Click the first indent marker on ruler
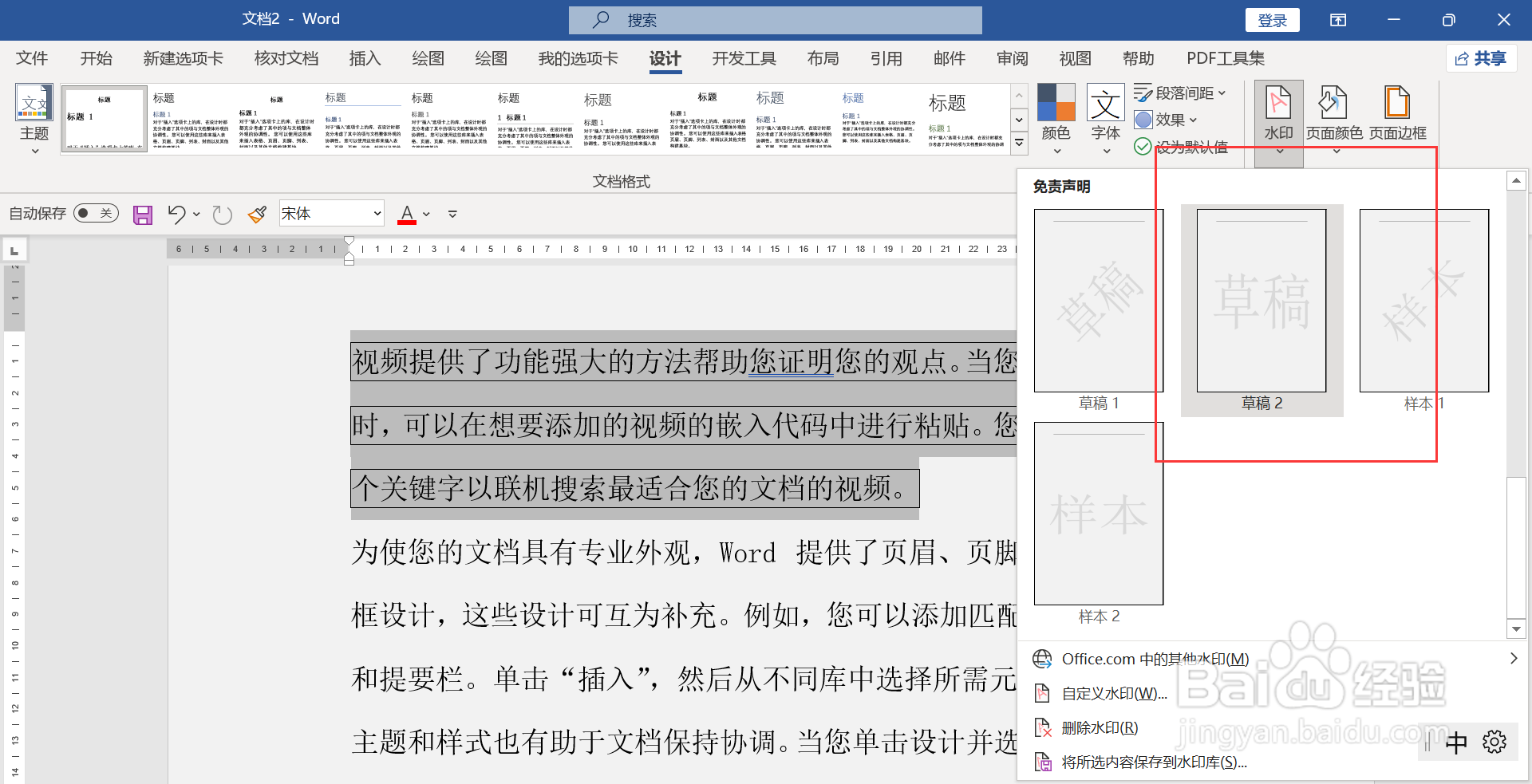The height and width of the screenshot is (784, 1532). [349, 240]
